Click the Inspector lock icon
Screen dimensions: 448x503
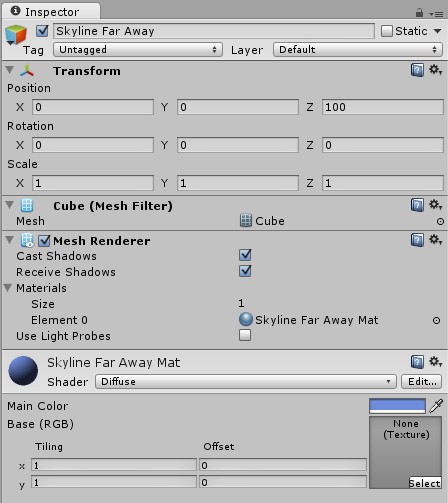coord(419,13)
